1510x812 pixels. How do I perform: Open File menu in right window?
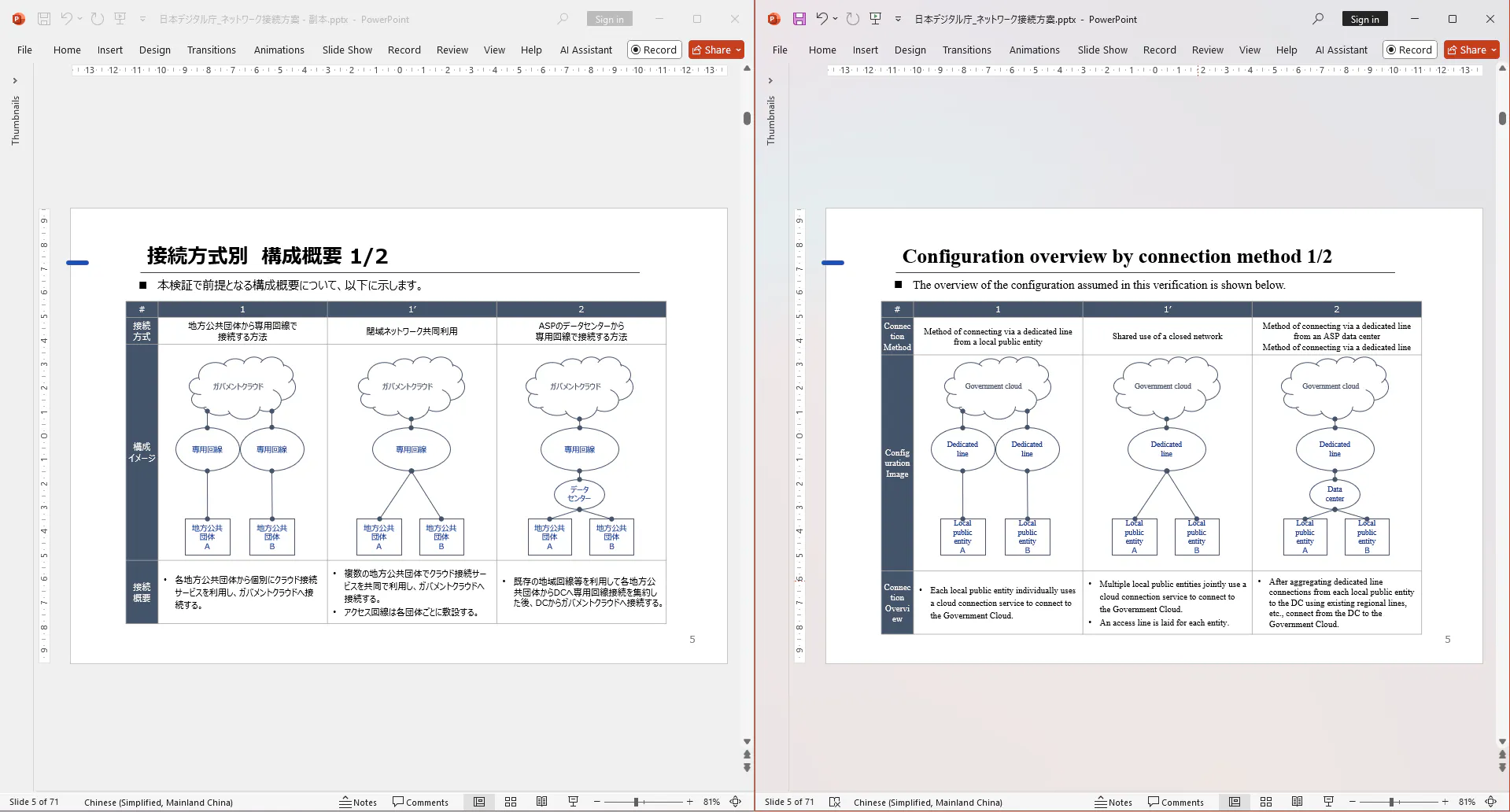coord(780,50)
